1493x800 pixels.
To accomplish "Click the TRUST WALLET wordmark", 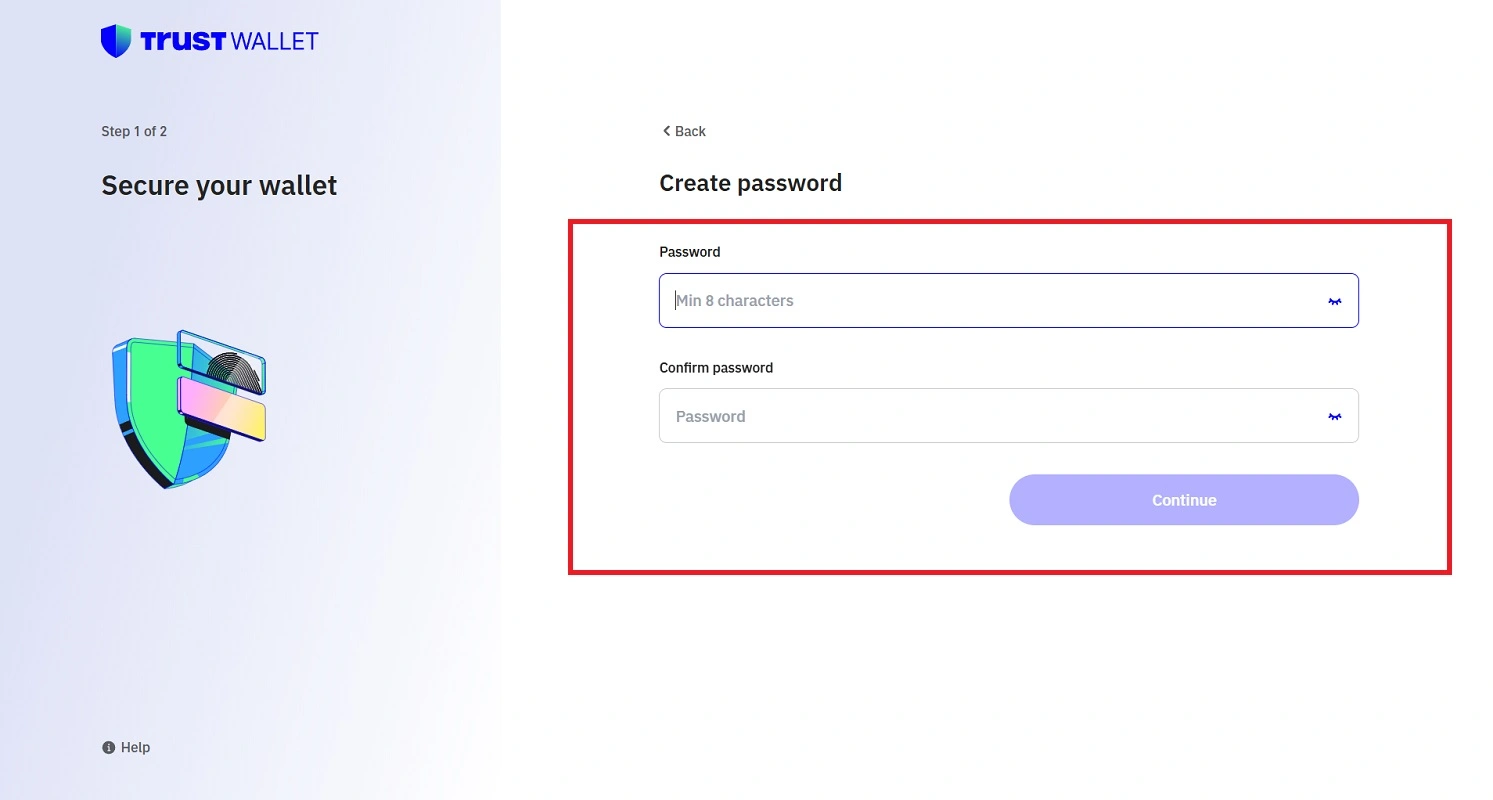I will pyautogui.click(x=232, y=40).
